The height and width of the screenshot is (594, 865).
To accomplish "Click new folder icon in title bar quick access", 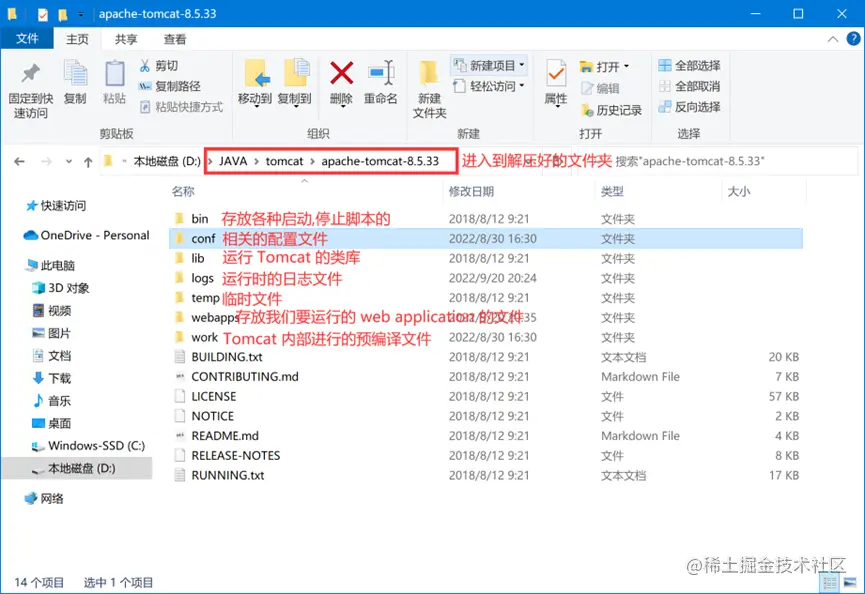I will (63, 14).
